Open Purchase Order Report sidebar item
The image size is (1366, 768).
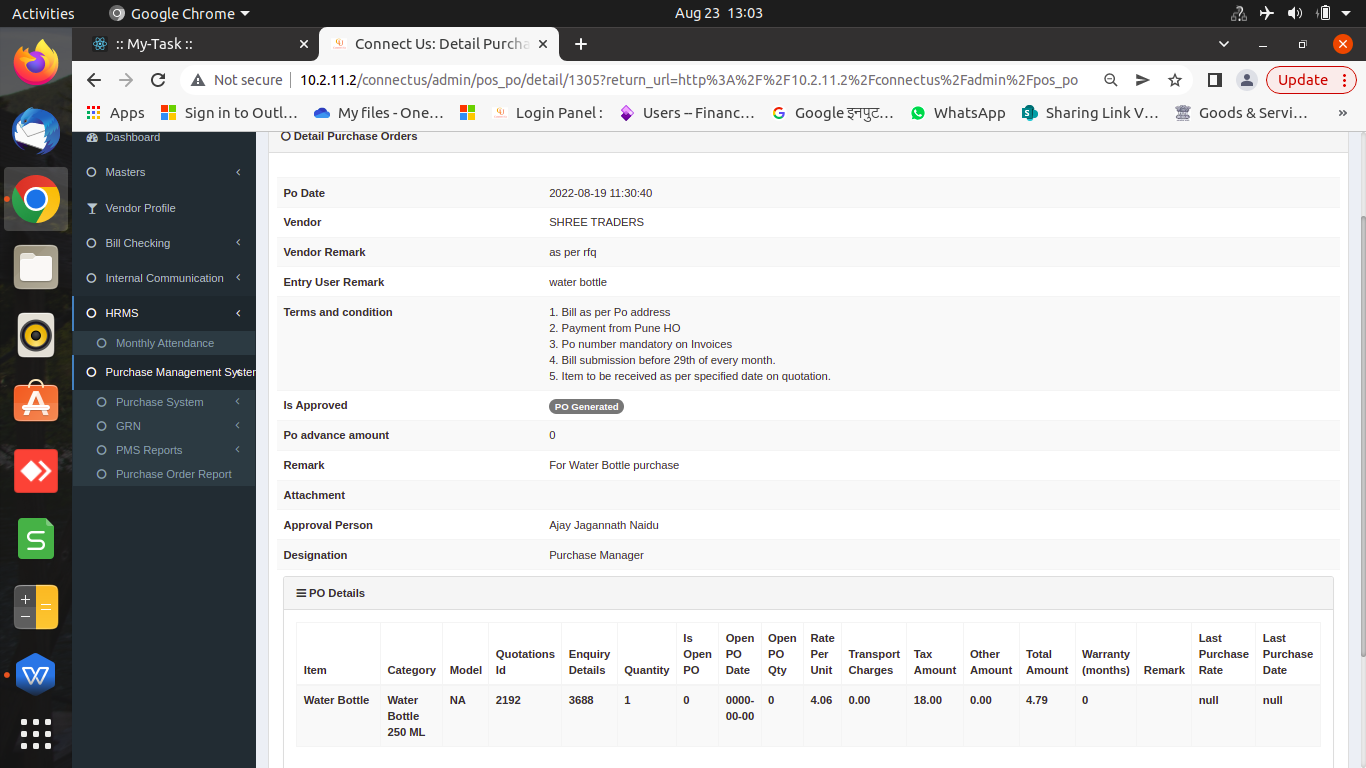[x=164, y=474]
